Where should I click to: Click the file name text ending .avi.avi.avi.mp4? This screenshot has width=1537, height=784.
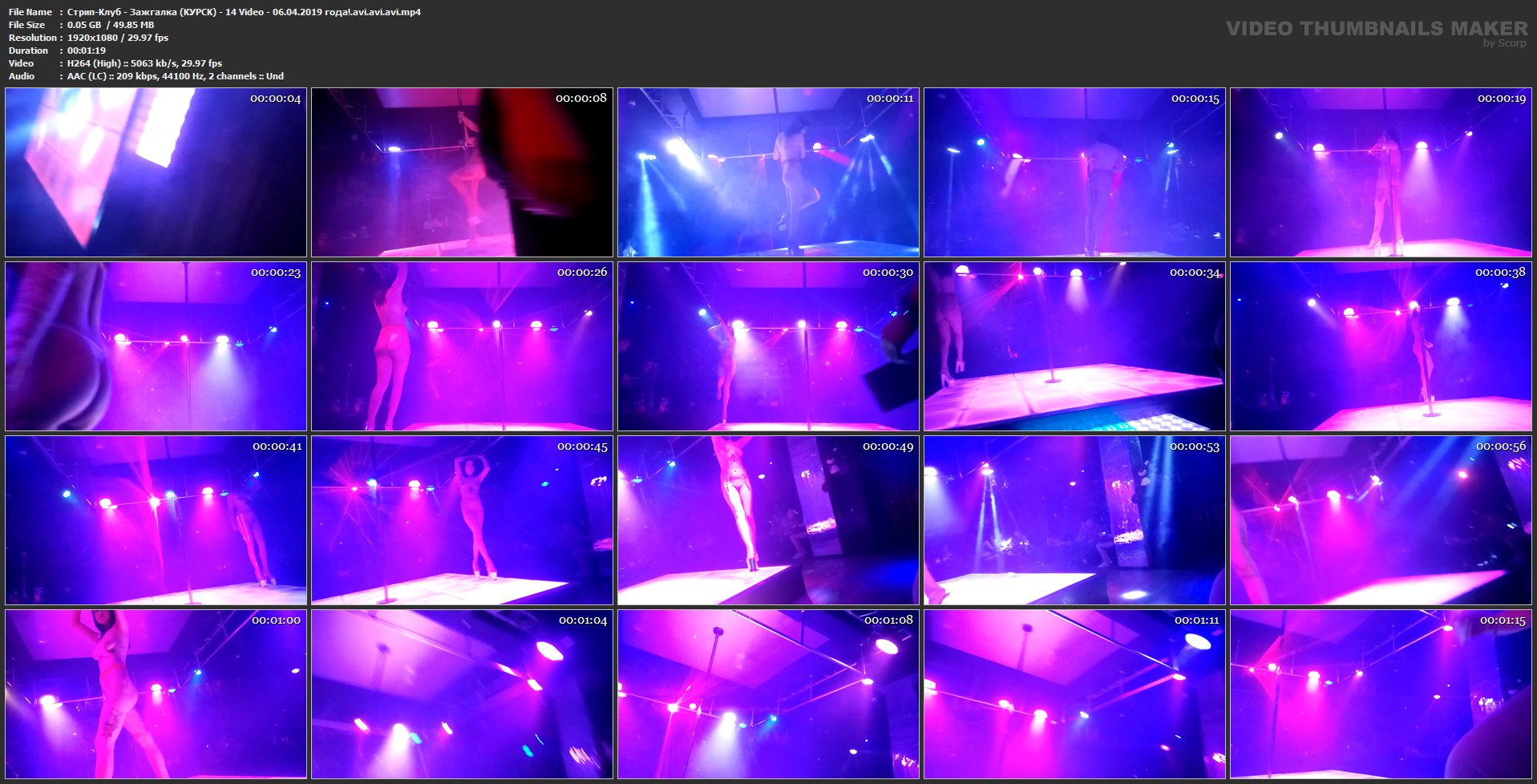pyautogui.click(x=244, y=12)
